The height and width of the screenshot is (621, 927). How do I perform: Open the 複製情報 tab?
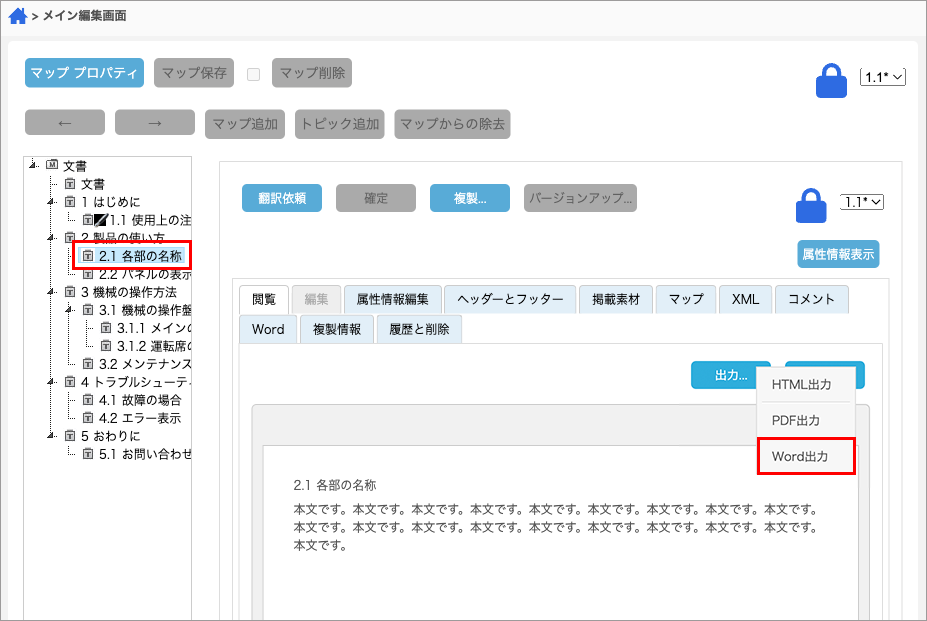point(337,329)
